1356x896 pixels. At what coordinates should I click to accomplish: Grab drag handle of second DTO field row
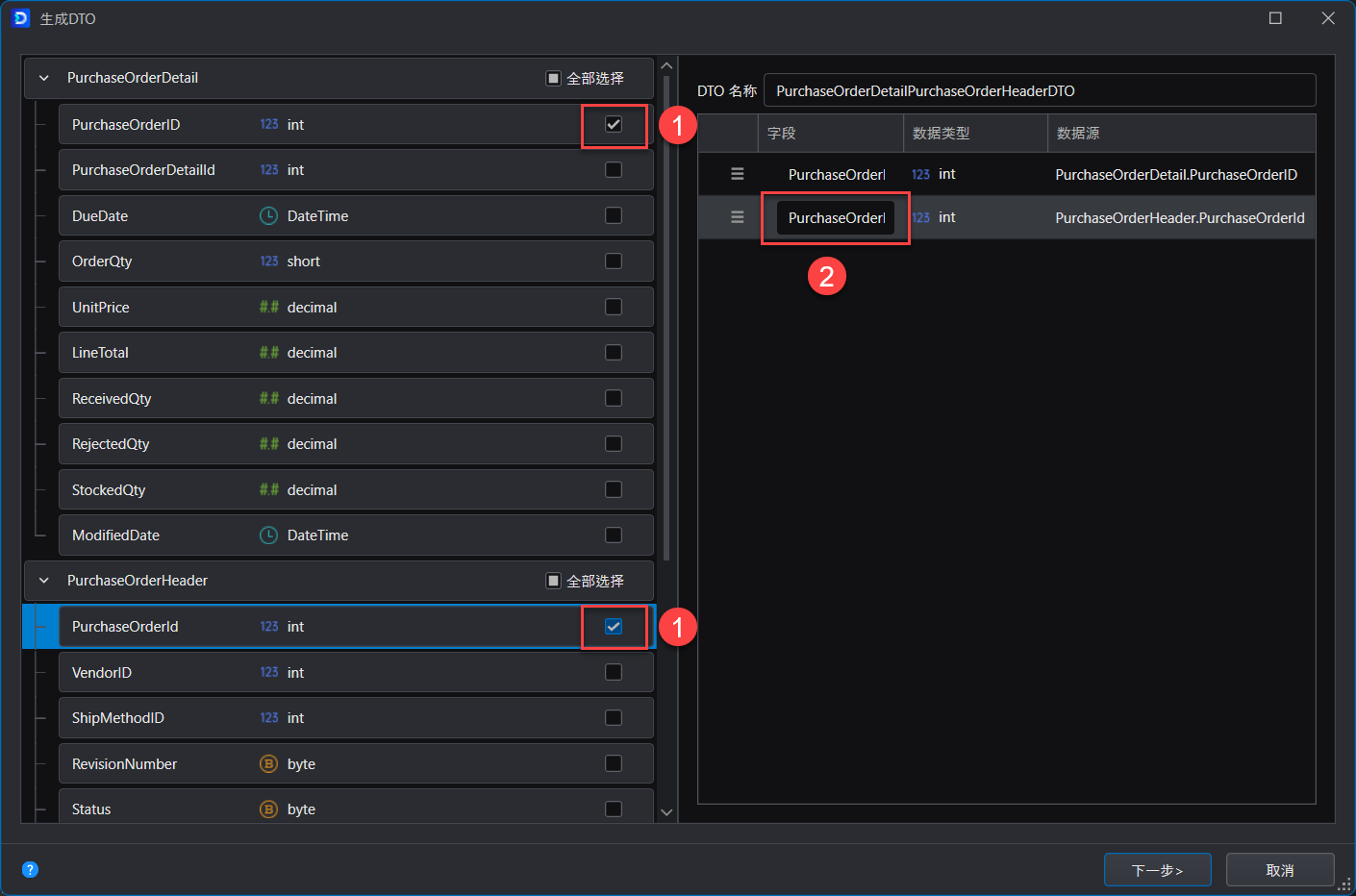tap(738, 217)
